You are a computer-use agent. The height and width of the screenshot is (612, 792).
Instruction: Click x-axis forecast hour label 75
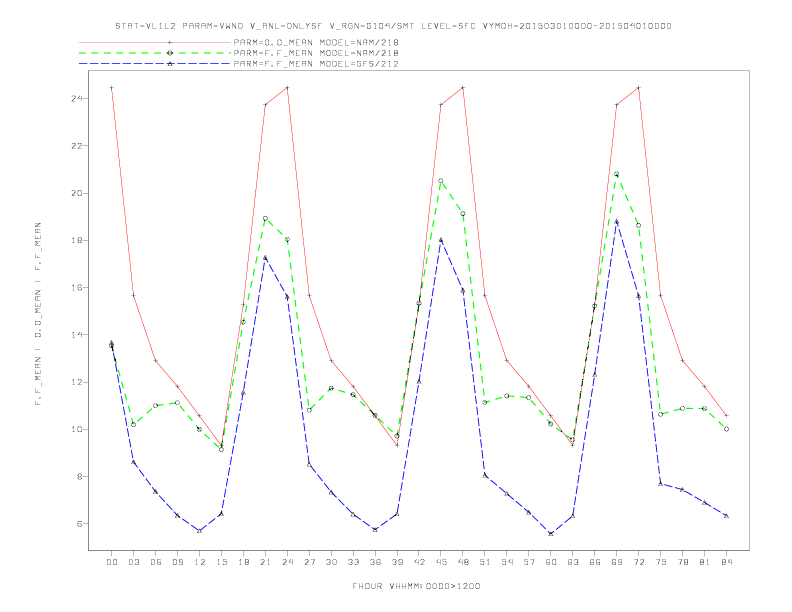point(661,562)
